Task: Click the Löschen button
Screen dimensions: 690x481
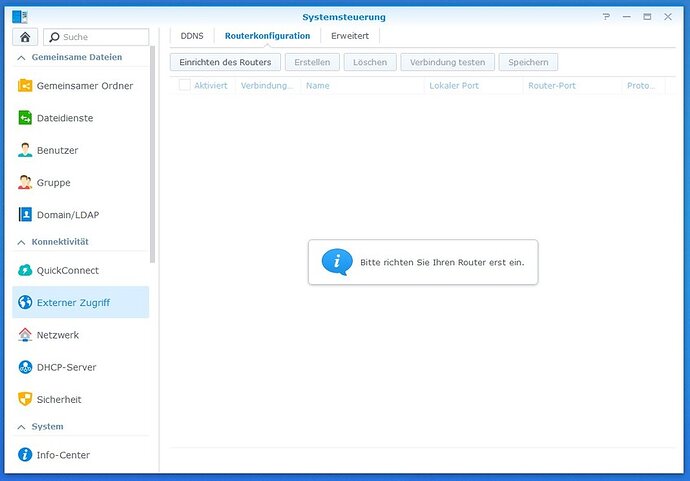Action: pyautogui.click(x=370, y=62)
